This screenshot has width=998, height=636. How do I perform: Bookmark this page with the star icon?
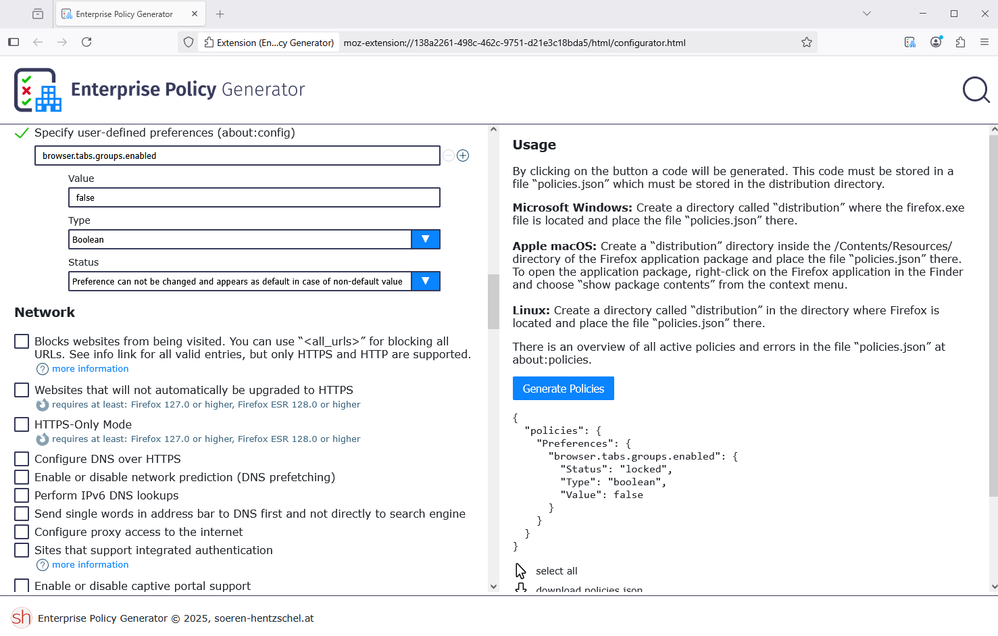click(806, 43)
